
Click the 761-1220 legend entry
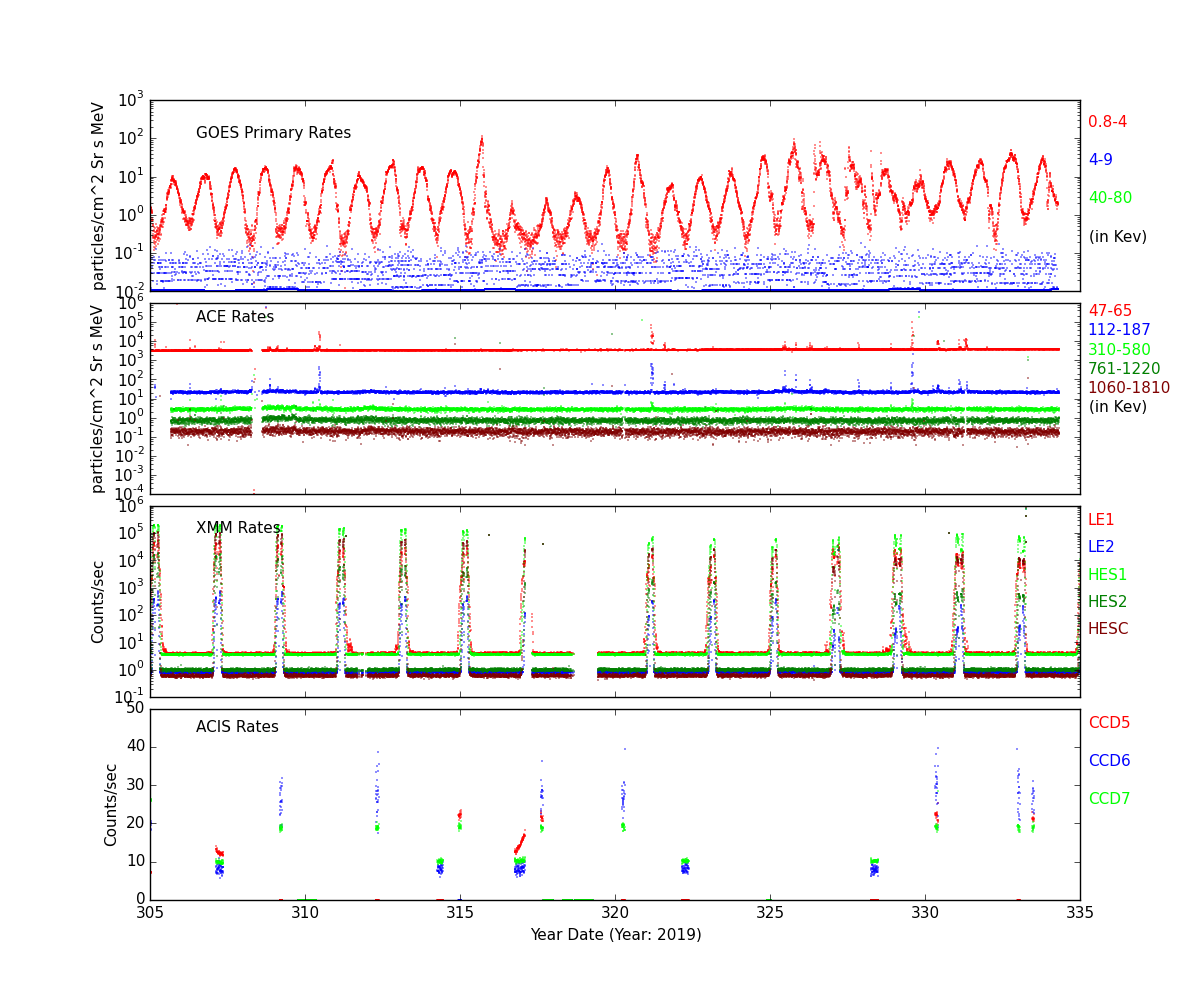pyautogui.click(x=1123, y=369)
